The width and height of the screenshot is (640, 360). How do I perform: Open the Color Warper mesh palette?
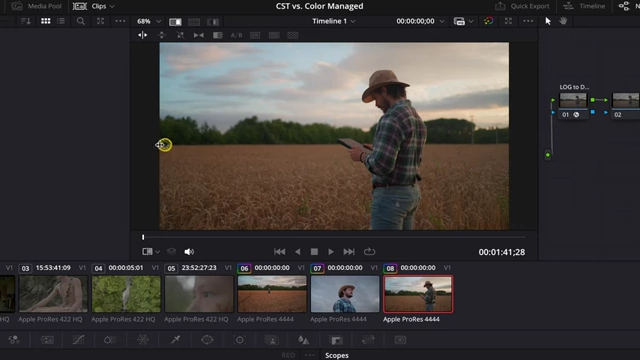click(x=143, y=340)
